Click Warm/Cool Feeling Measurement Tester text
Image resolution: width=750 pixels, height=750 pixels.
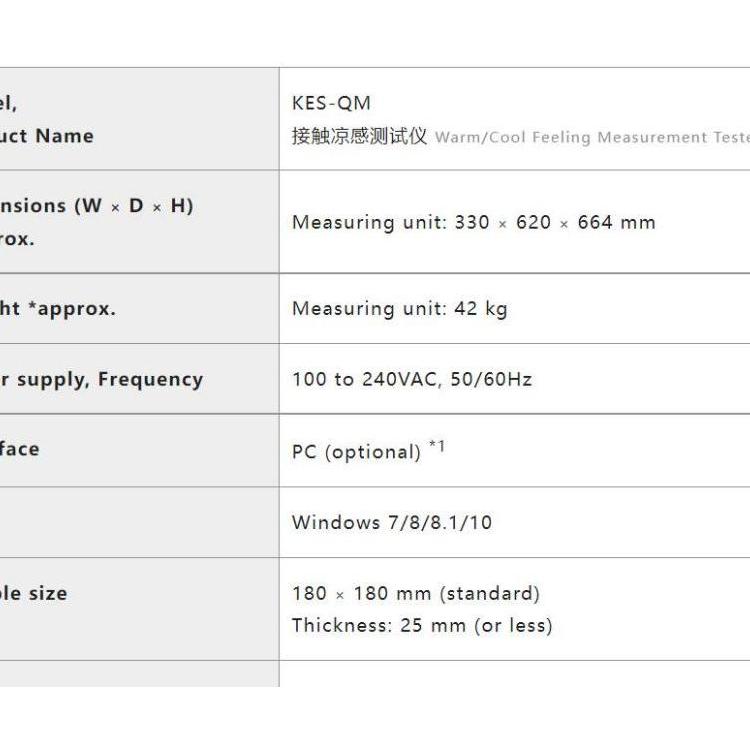point(592,137)
